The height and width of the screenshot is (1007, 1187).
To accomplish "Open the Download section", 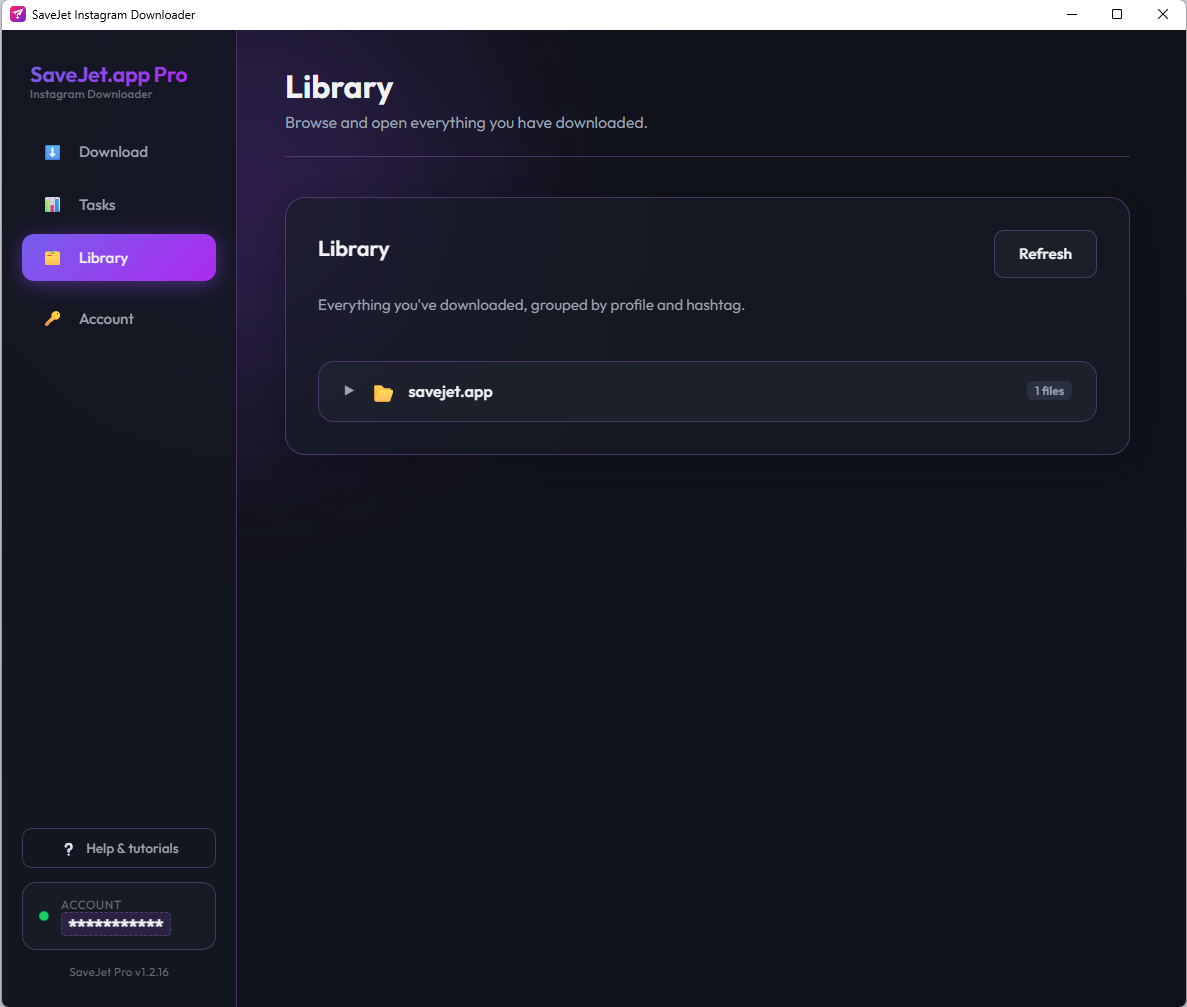I will [x=119, y=152].
